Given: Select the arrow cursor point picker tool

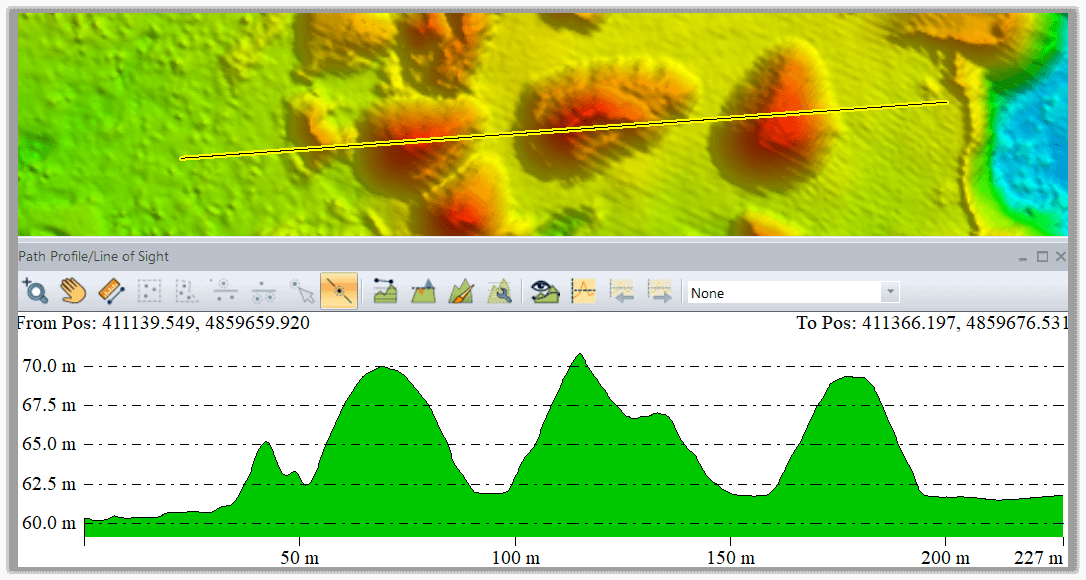Looking at the screenshot, I should click(302, 292).
